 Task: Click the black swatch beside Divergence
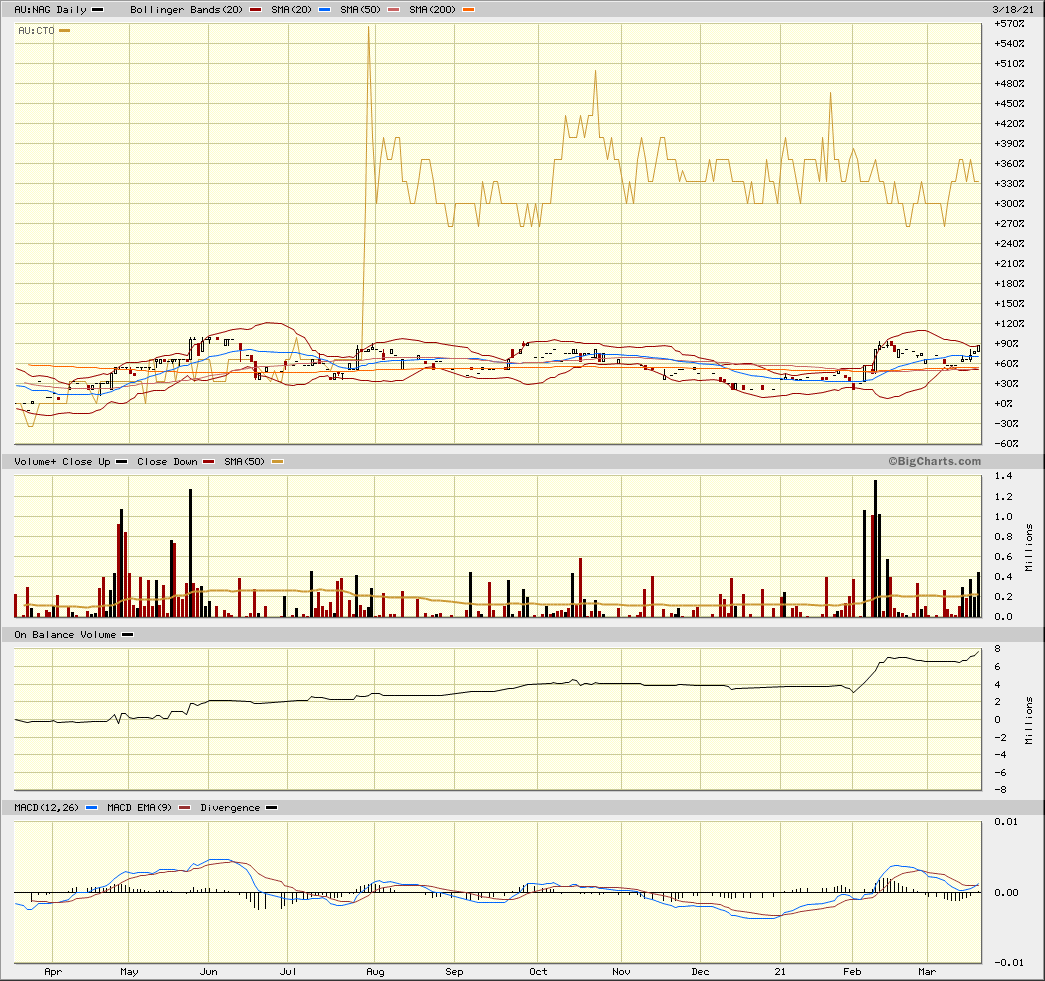pos(271,807)
